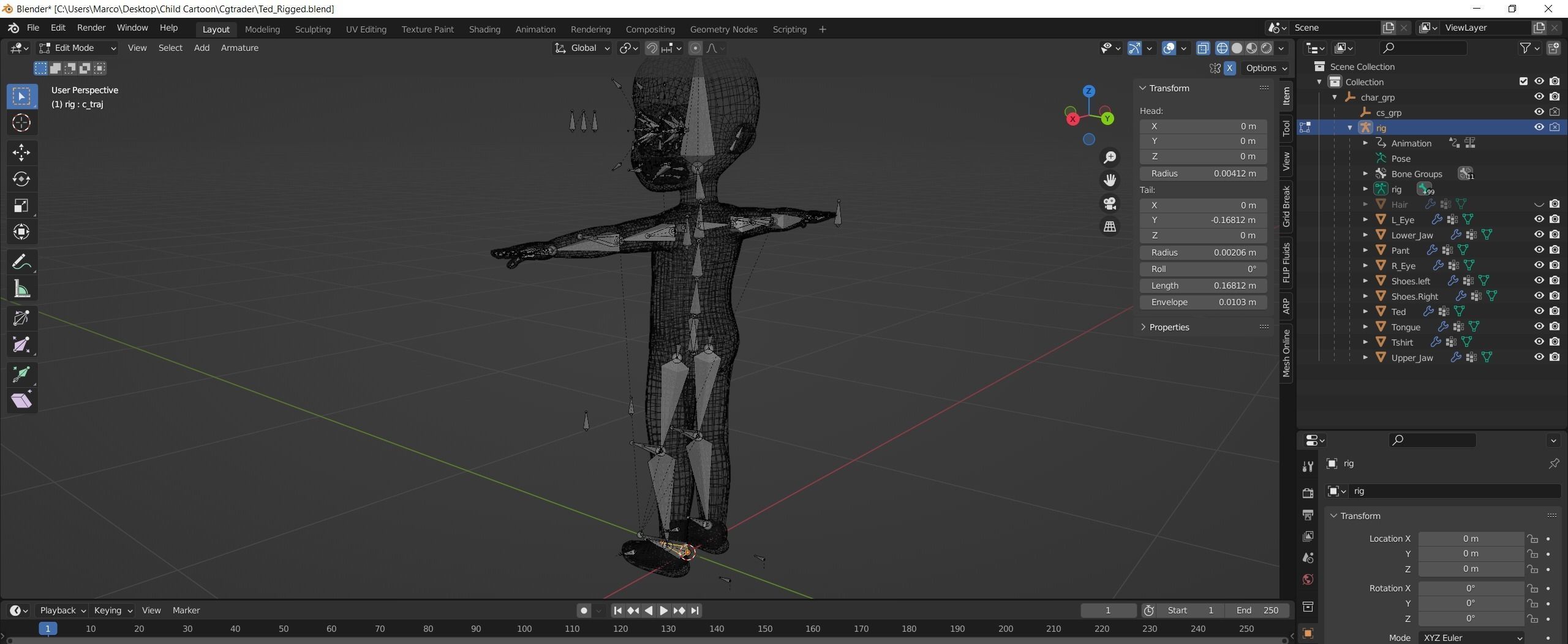This screenshot has width=1568, height=644.
Task: Play the animation forward
Action: click(663, 611)
